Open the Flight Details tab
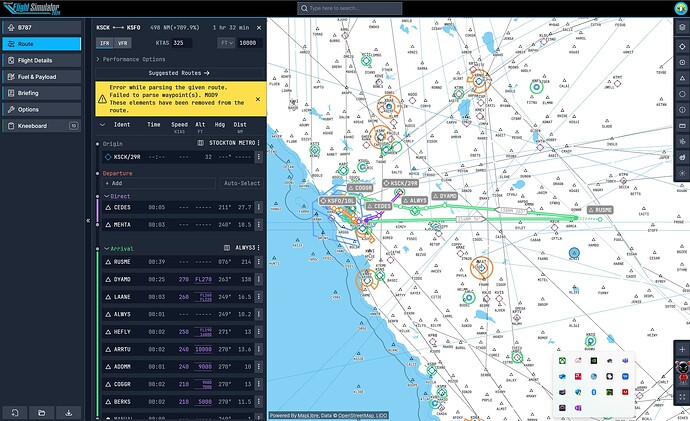The width and height of the screenshot is (690, 421). (x=41, y=60)
